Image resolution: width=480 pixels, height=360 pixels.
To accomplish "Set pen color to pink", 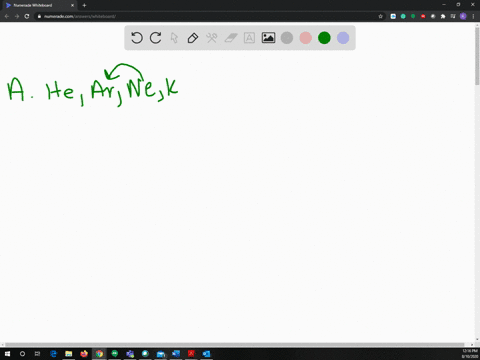I will point(306,38).
